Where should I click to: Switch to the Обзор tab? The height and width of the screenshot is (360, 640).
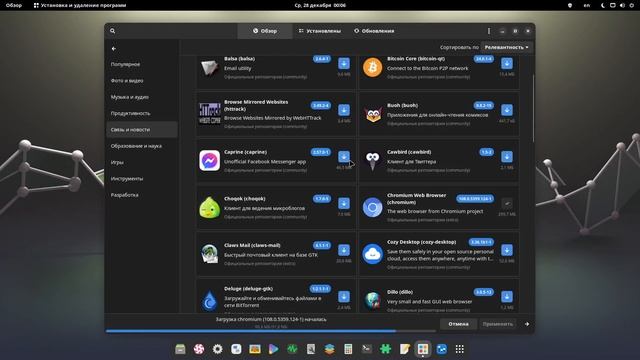265,31
